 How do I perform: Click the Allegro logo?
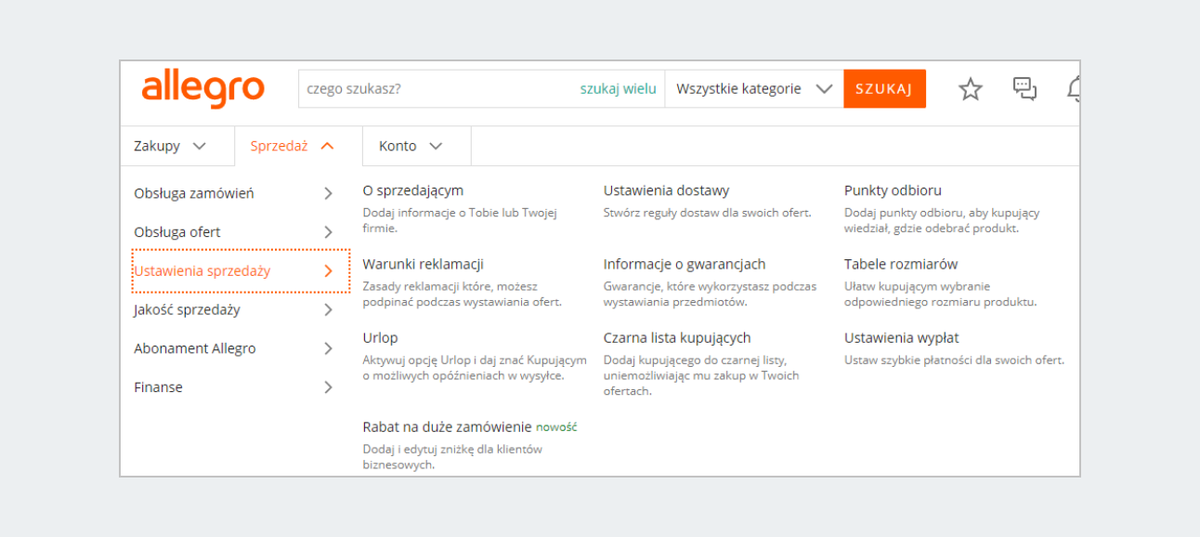(203, 88)
